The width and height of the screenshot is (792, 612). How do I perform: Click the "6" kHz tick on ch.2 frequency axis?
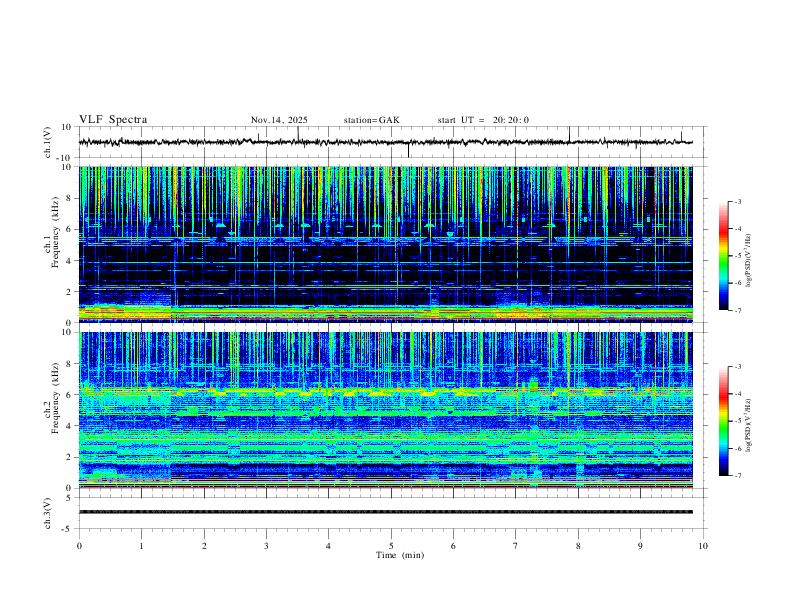tap(69, 394)
